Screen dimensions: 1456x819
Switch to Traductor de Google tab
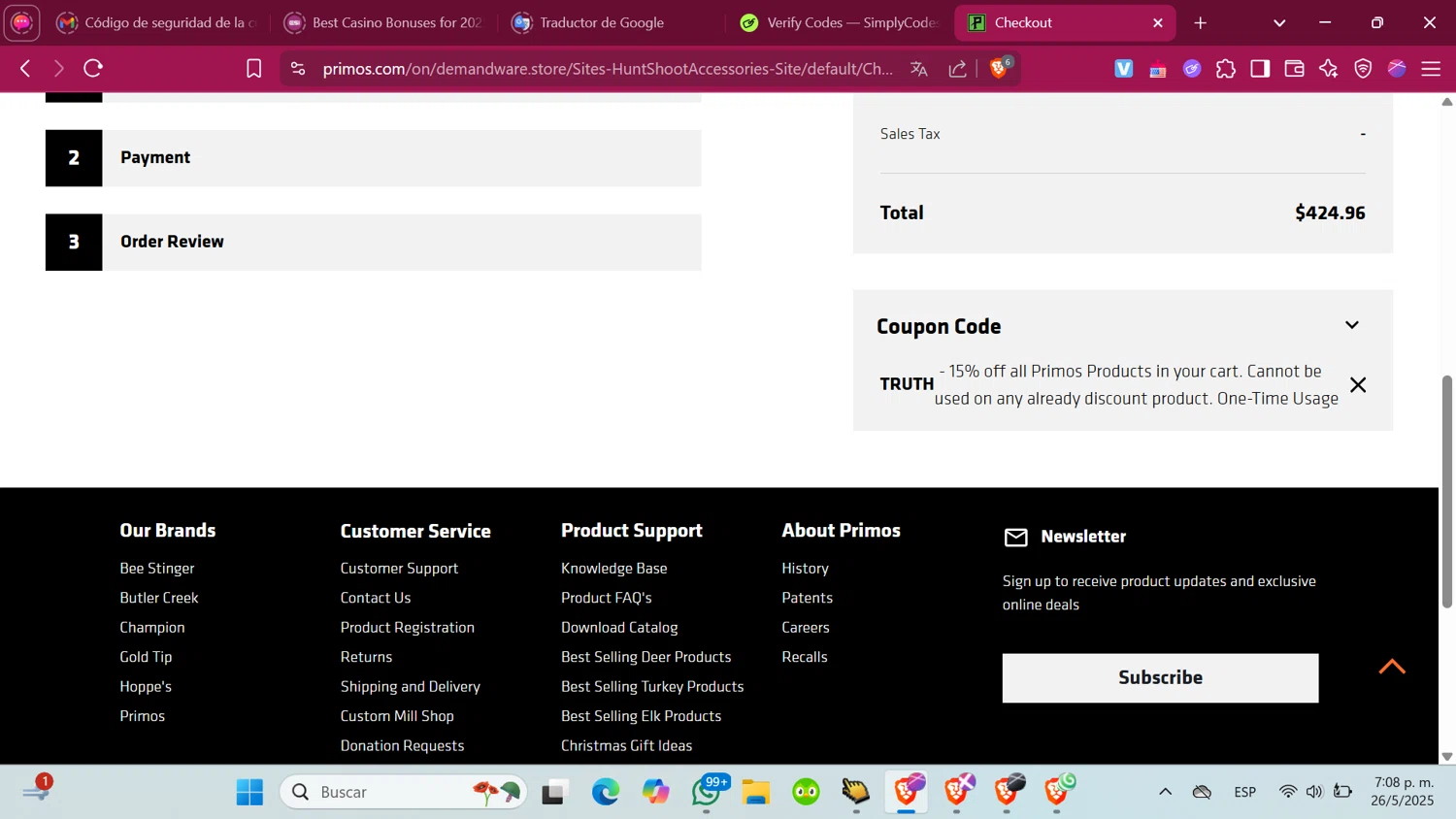612,22
